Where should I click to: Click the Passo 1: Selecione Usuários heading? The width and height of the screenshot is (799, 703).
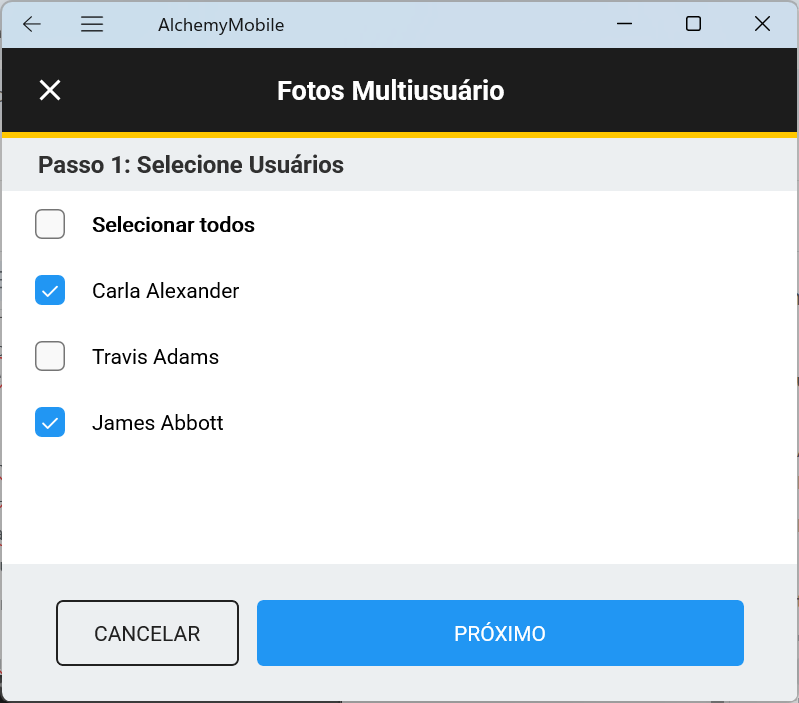(191, 165)
